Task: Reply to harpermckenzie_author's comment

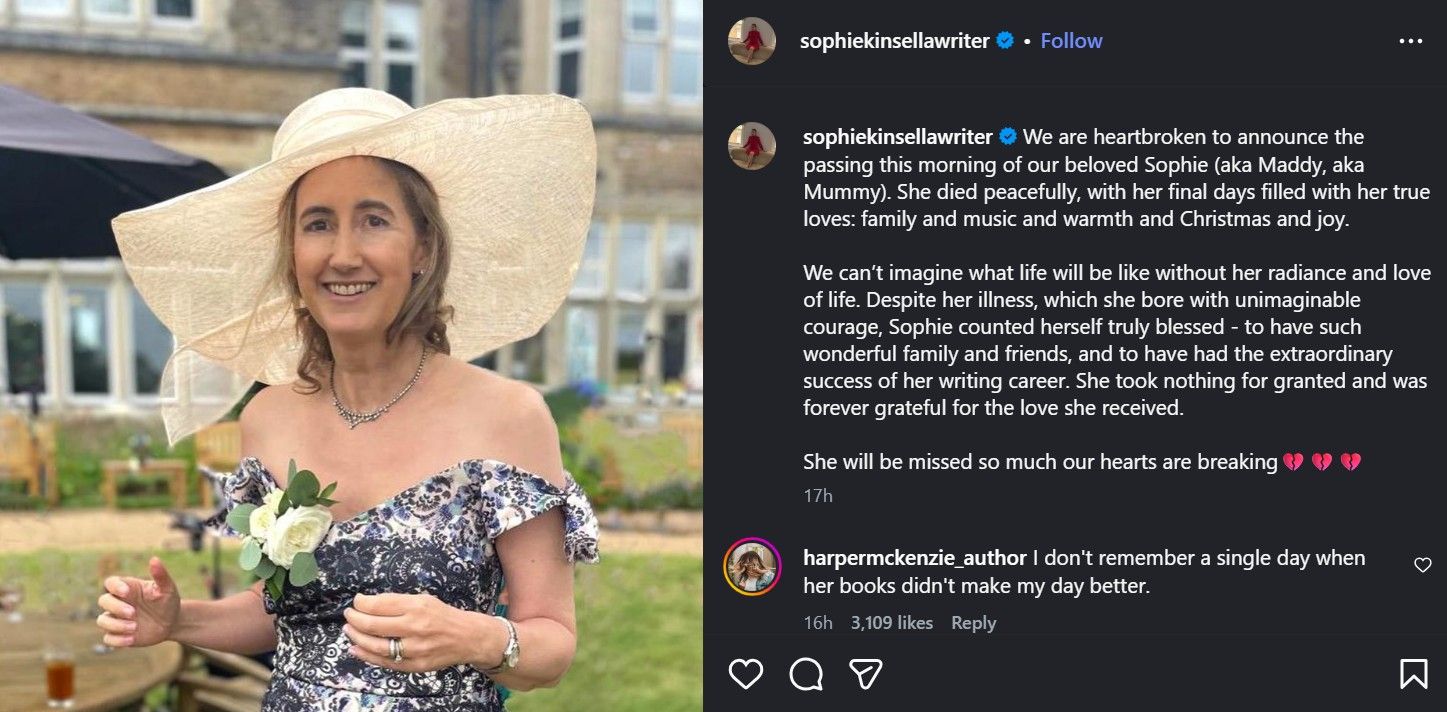Action: (972, 623)
